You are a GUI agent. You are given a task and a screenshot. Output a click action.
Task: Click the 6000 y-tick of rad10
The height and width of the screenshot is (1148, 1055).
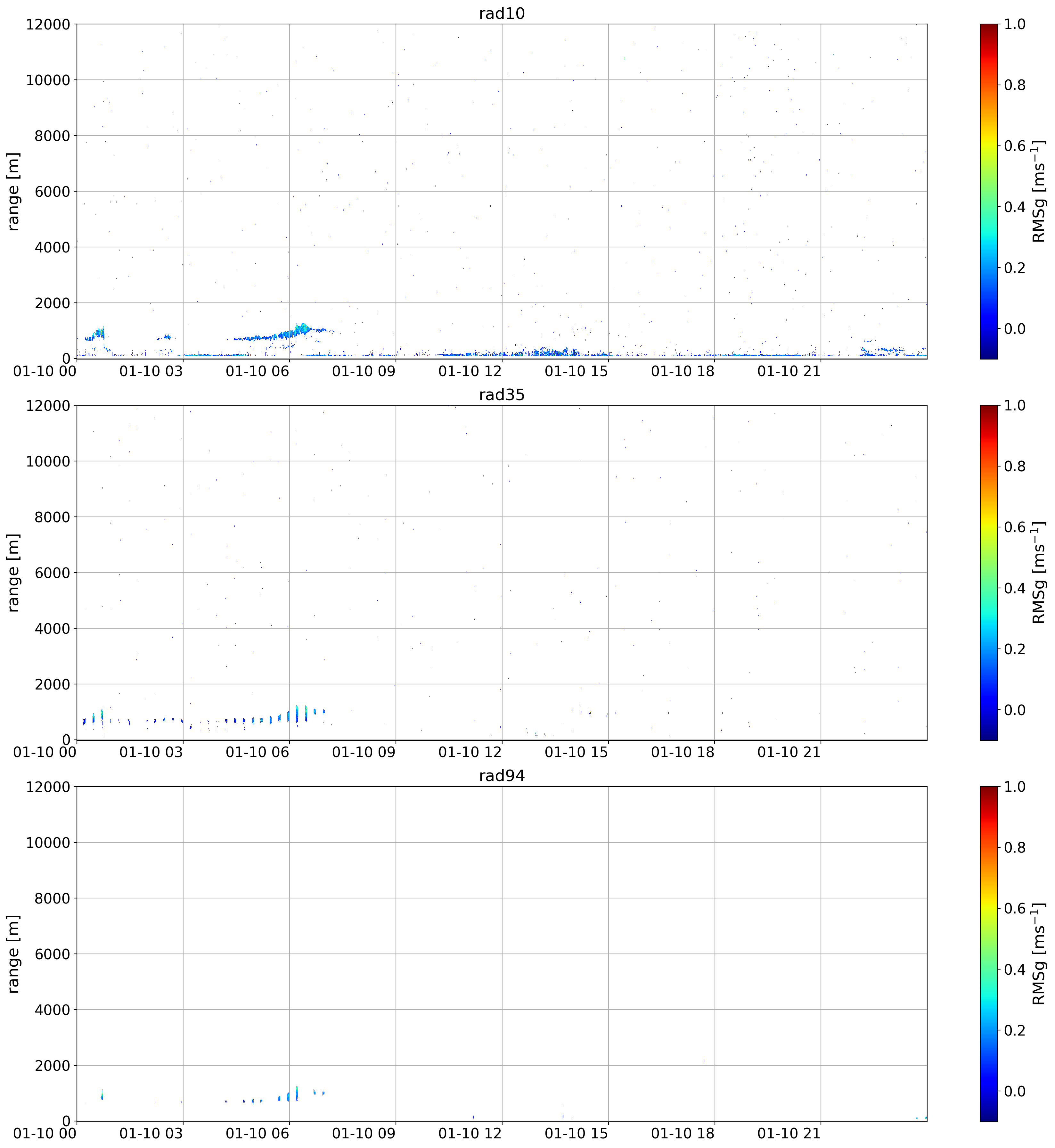click(x=52, y=191)
